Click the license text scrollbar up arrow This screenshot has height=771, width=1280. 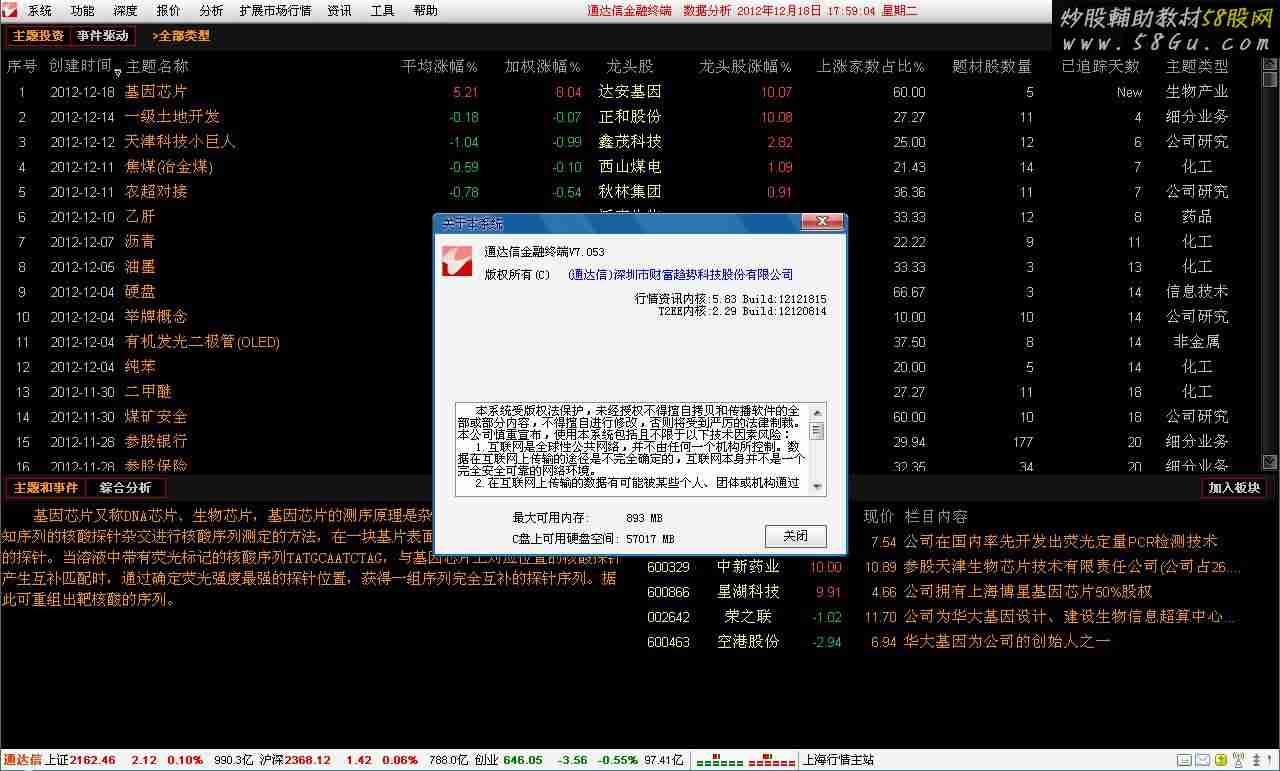(817, 412)
